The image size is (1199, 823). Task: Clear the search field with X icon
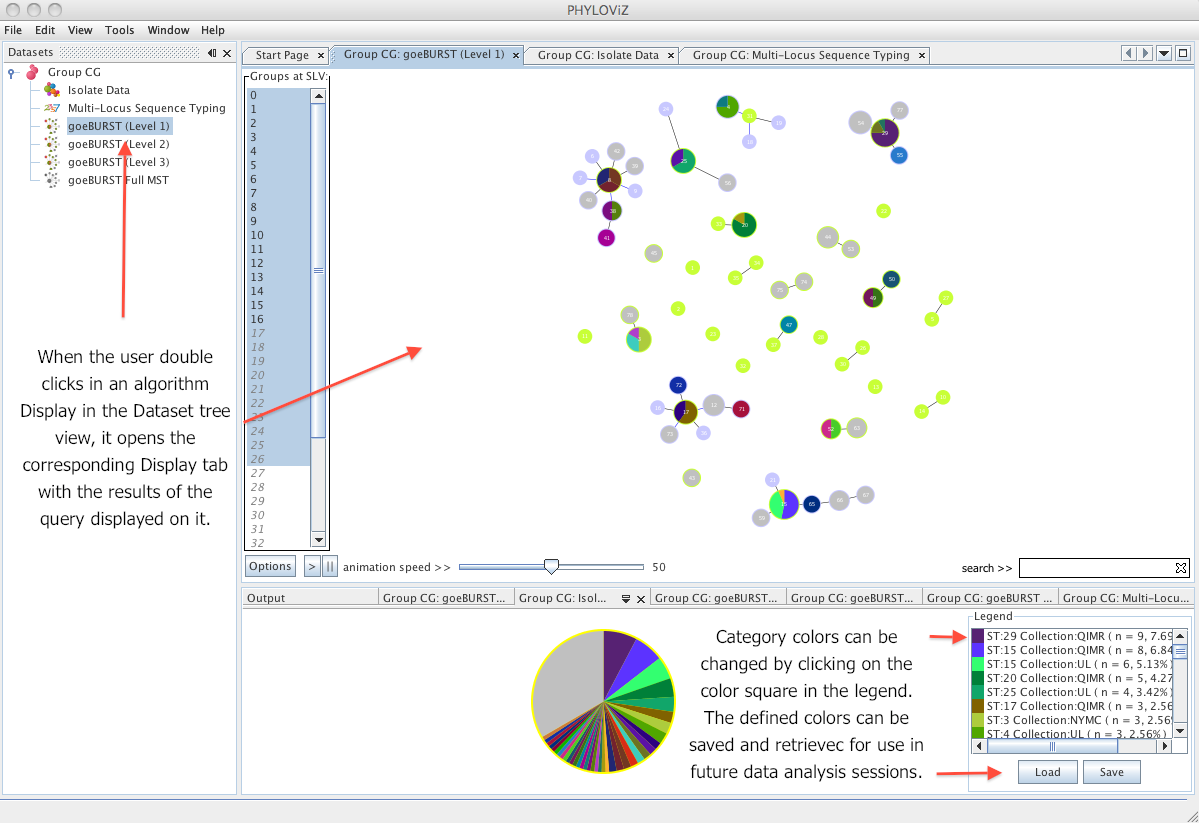(1181, 568)
